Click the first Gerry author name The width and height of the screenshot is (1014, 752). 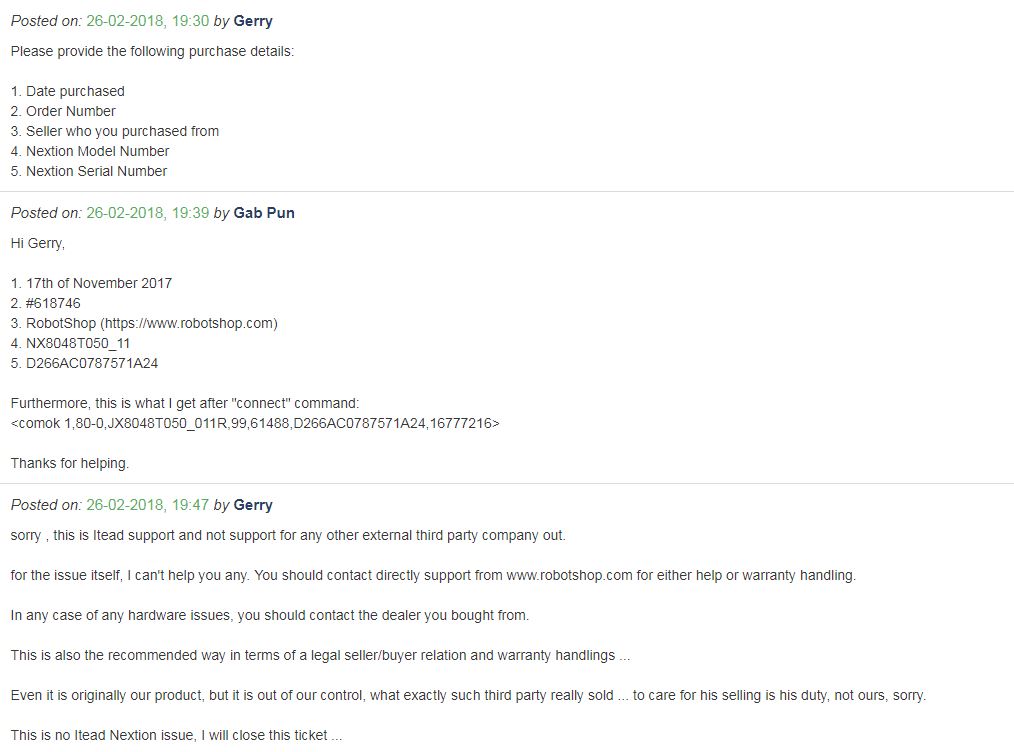click(x=253, y=21)
